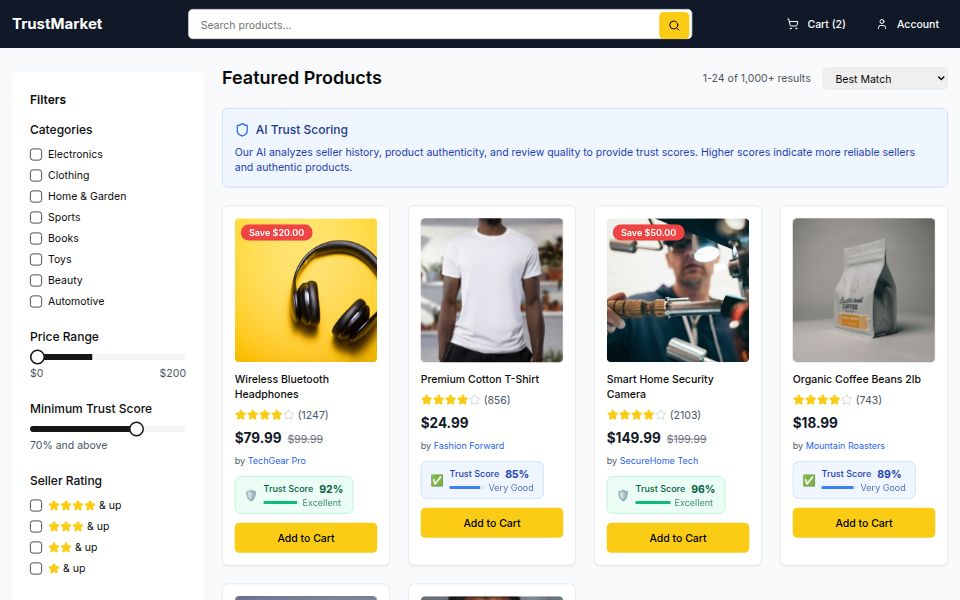Enable the Beauty category filter

coord(36,280)
